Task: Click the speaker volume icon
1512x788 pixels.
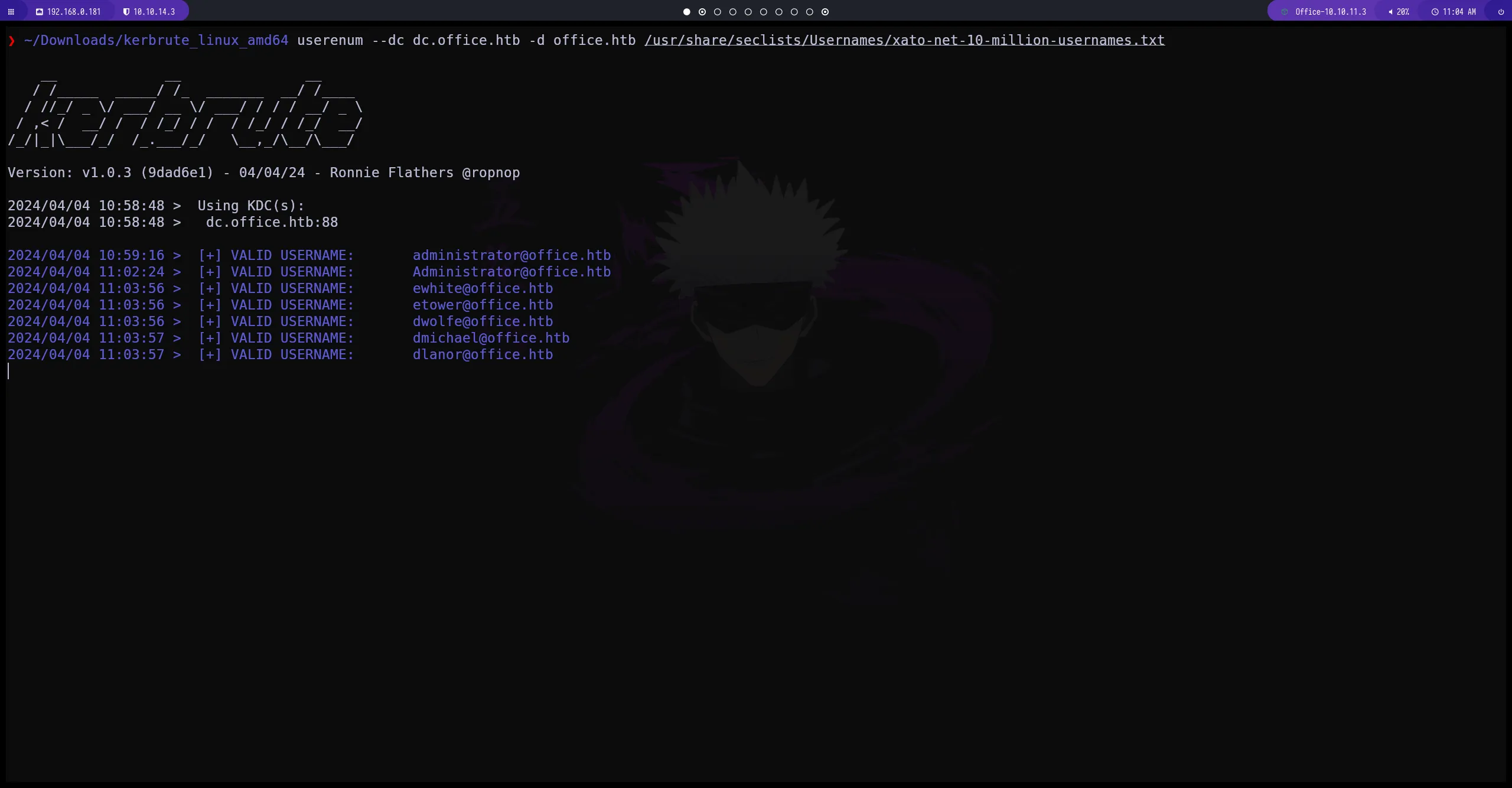Action: click(x=1390, y=12)
